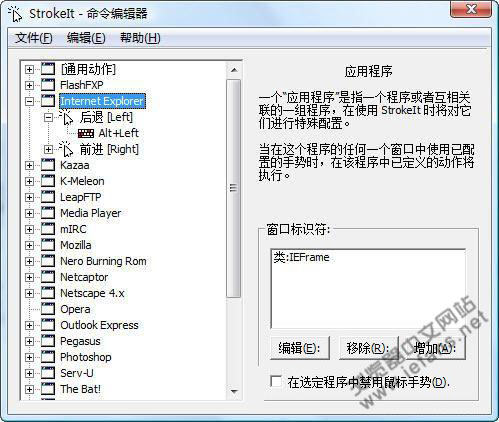Select the Alt+Left command entry
Screen dimensions: 499x422
coord(119,133)
